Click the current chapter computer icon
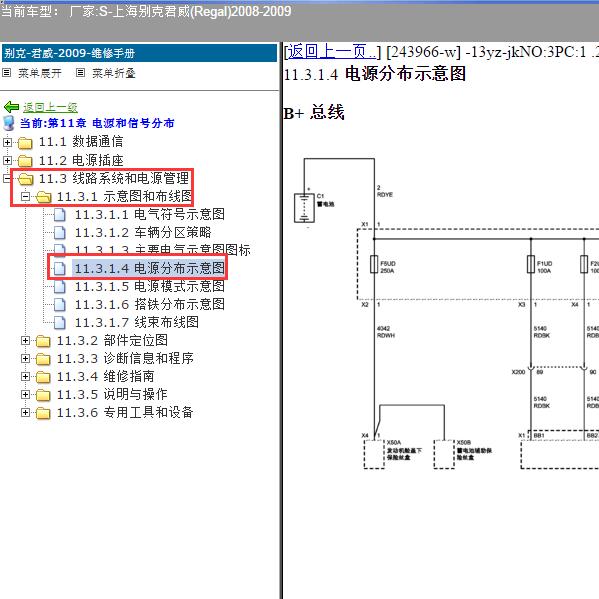The width and height of the screenshot is (599, 599). point(8,123)
